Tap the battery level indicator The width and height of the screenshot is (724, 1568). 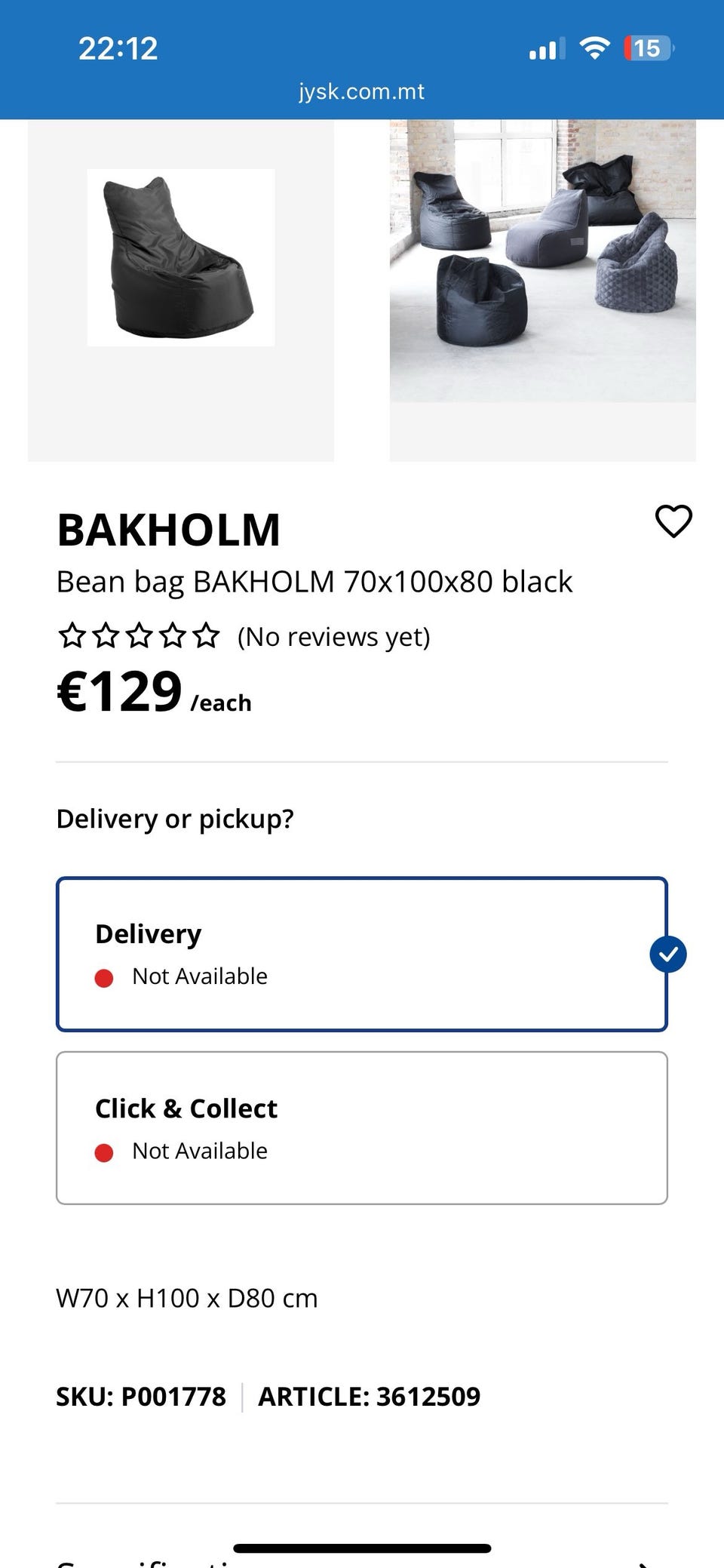tap(648, 49)
